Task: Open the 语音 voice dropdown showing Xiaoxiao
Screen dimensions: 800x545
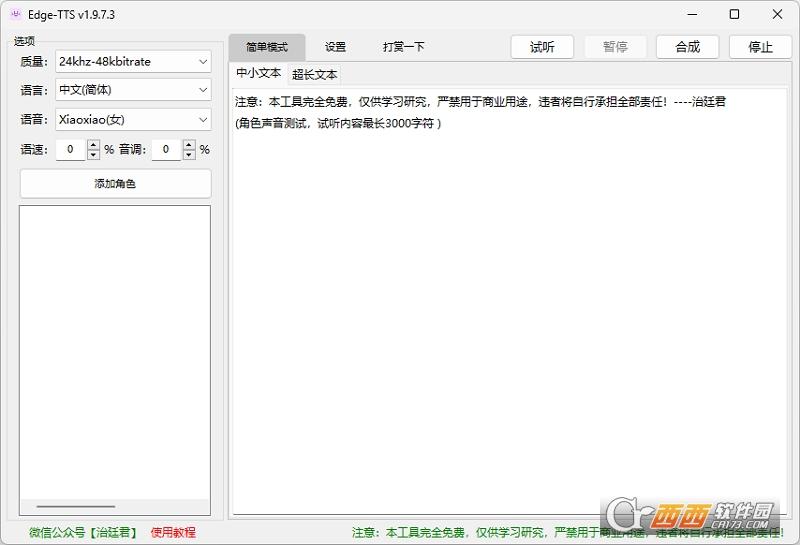Action: tap(133, 120)
